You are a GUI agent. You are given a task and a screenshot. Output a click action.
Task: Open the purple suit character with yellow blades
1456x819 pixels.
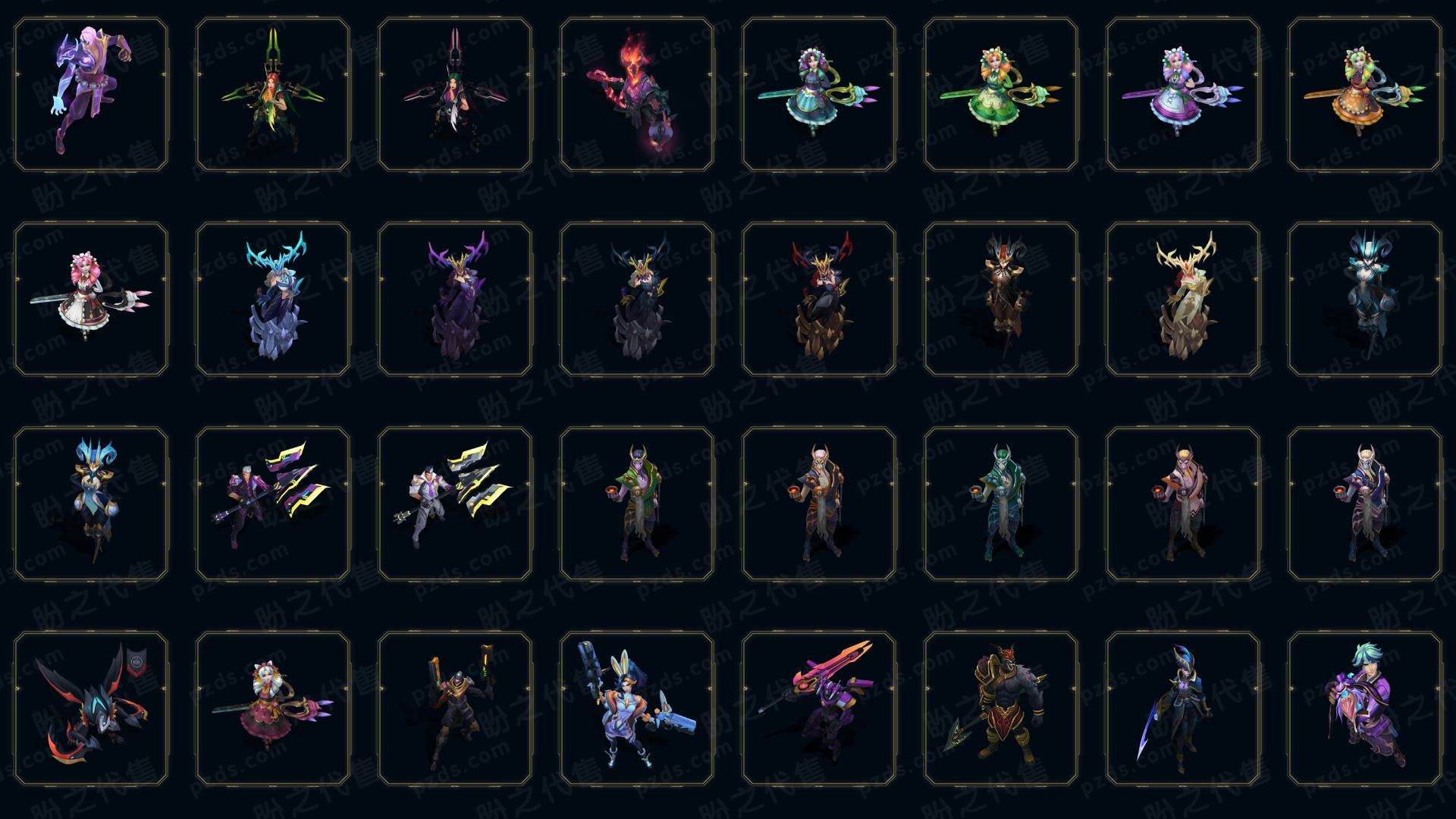tap(273, 504)
